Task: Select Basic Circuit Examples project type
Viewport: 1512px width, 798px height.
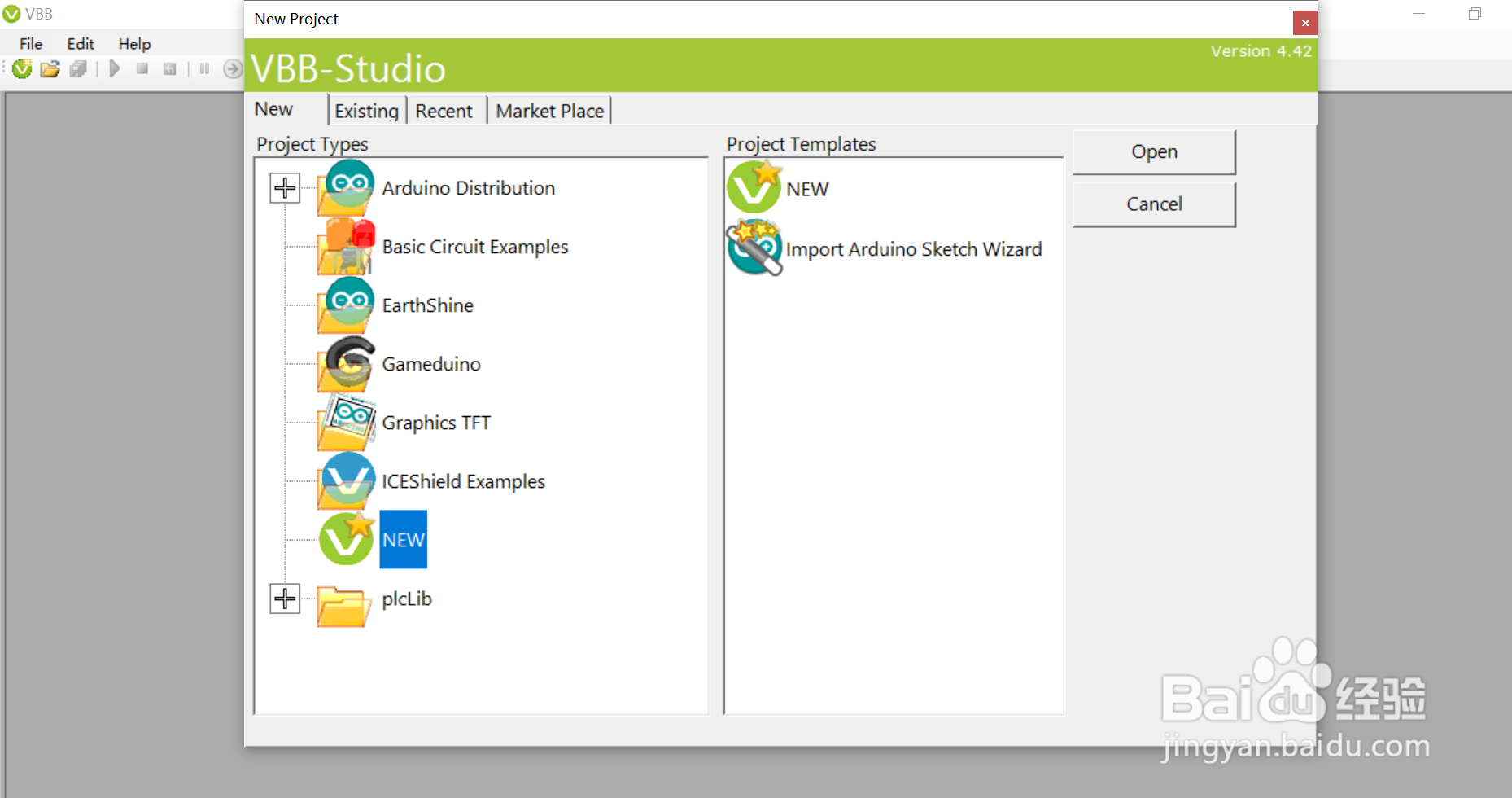Action: [475, 247]
